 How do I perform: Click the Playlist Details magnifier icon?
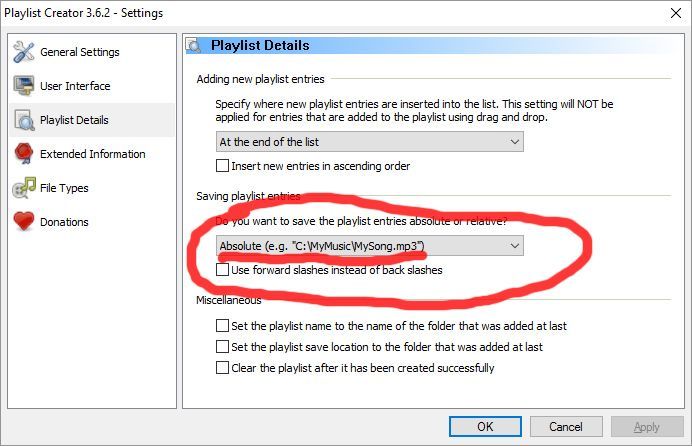click(x=24, y=120)
